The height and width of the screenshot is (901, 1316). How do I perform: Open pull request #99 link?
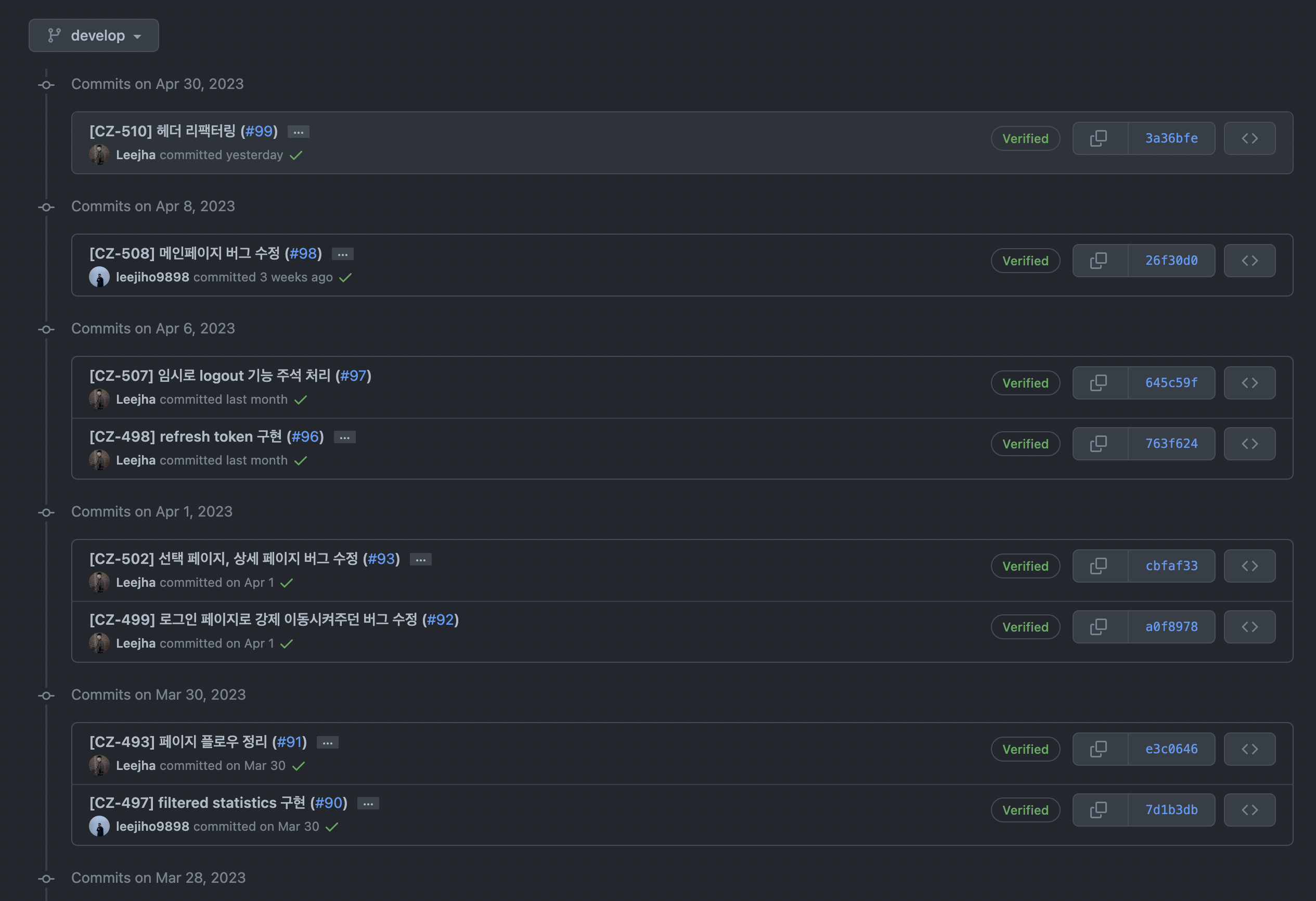click(259, 131)
